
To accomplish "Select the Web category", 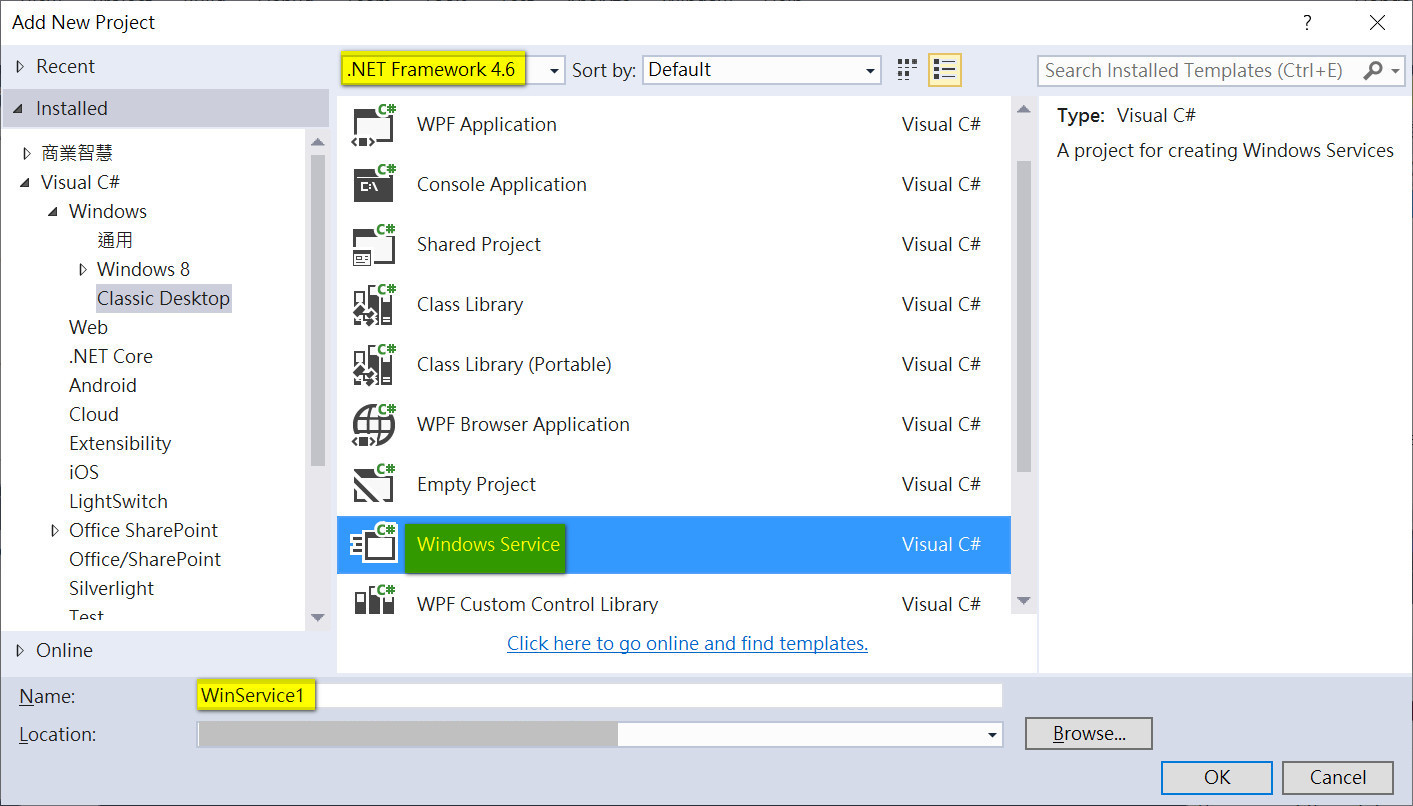I will point(88,327).
